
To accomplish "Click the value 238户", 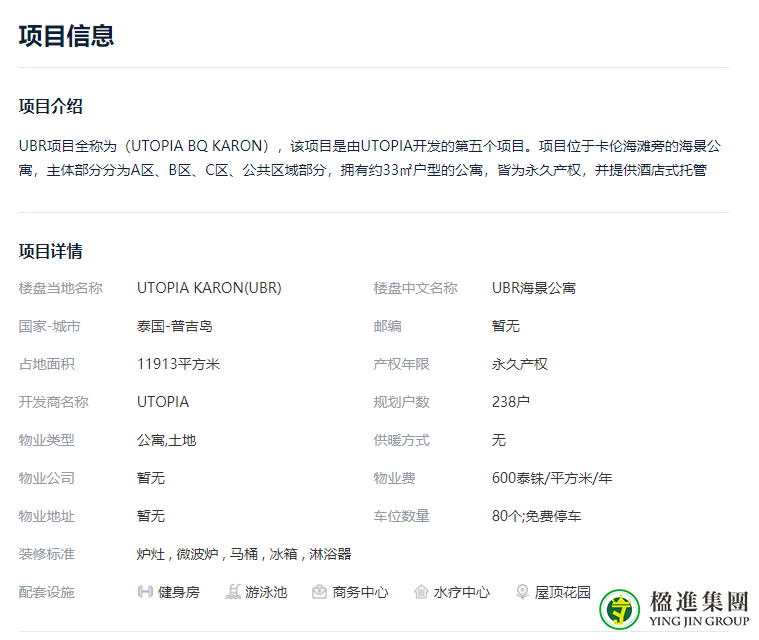I will [511, 402].
